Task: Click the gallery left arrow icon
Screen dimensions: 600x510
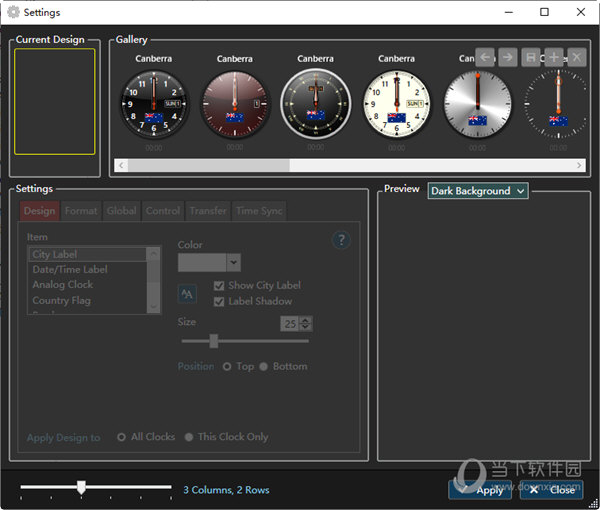Action: (x=485, y=57)
